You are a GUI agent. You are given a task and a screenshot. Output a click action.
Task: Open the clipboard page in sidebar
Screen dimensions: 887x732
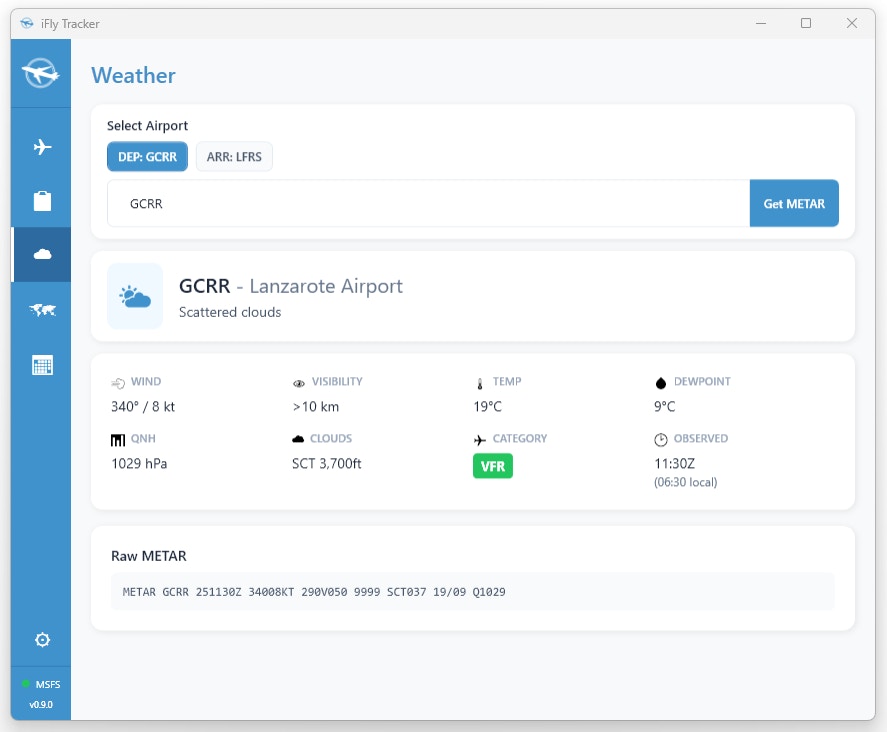[x=42, y=201]
